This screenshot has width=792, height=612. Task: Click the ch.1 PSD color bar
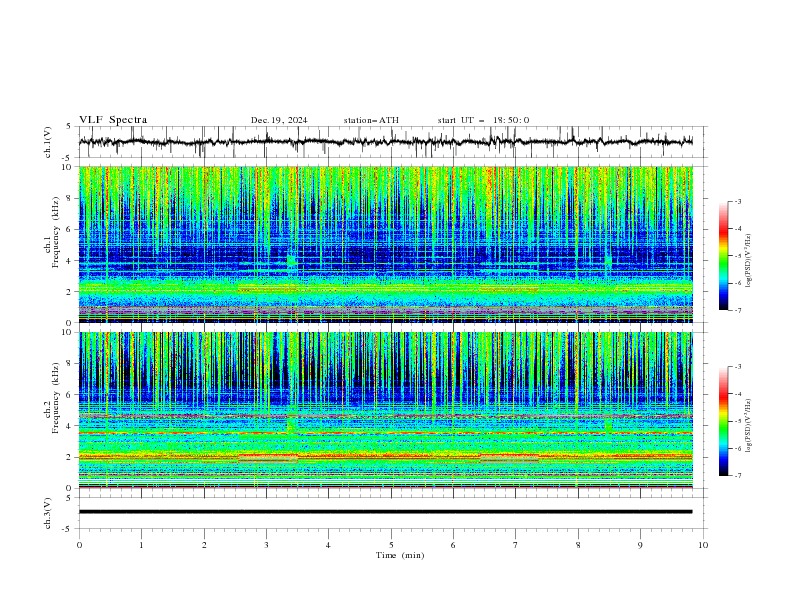click(724, 256)
